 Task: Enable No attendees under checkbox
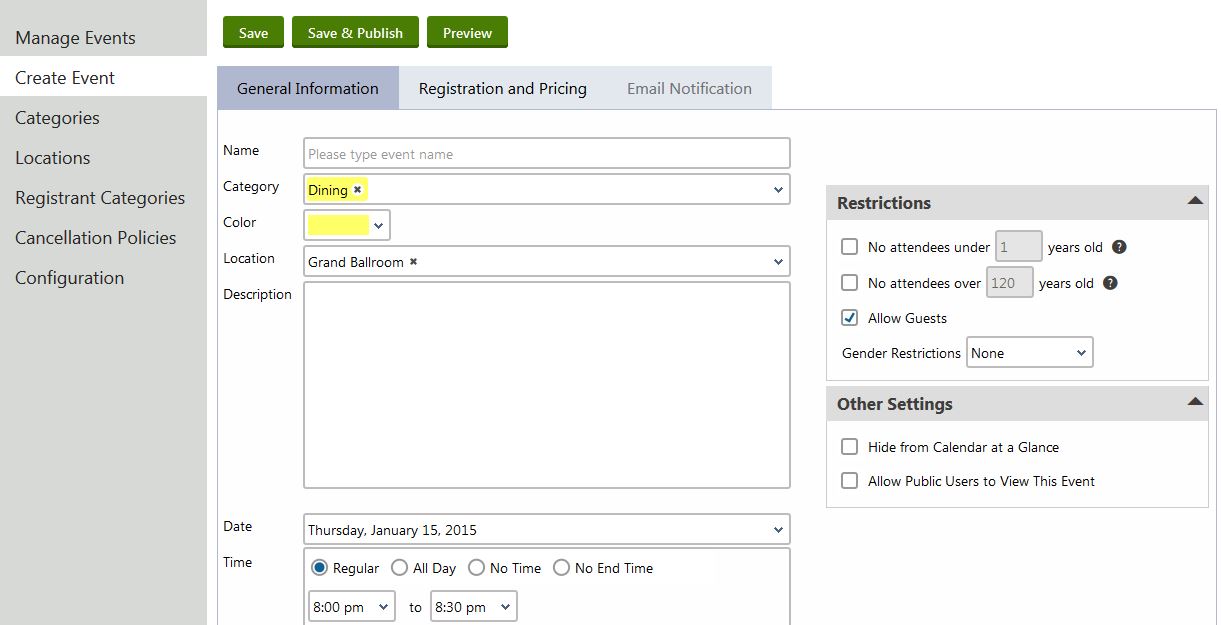[850, 247]
